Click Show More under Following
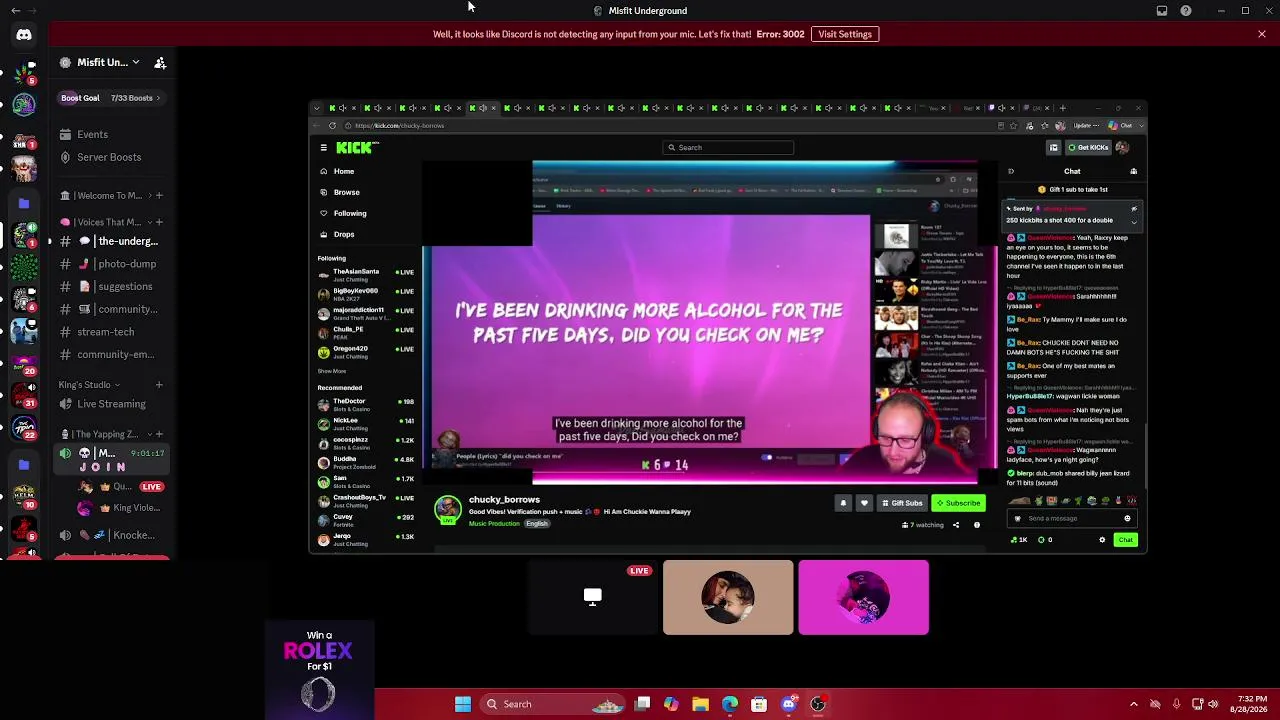Screen dimensions: 1280x720 point(332,371)
